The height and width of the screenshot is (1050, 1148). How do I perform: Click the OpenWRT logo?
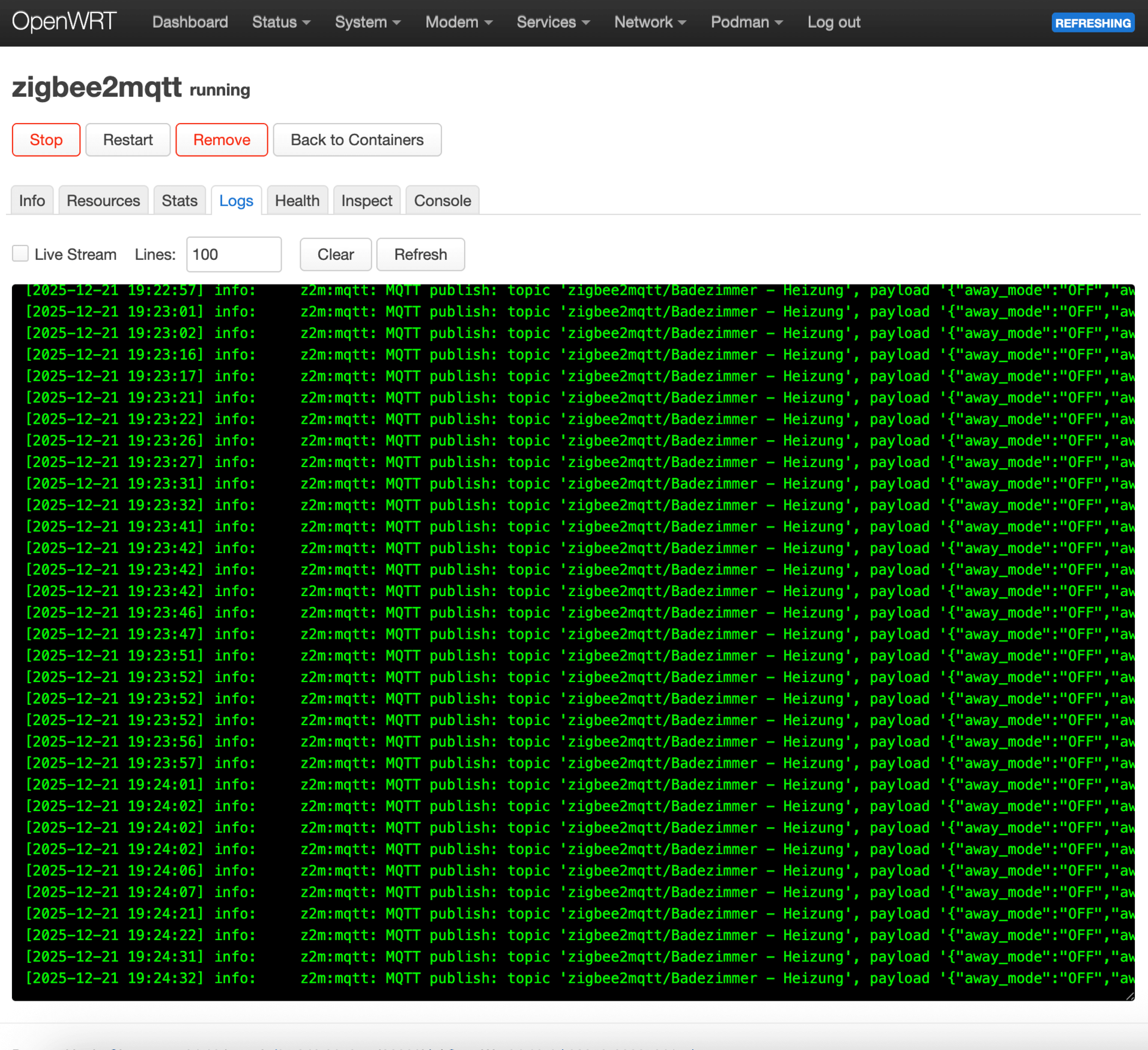(x=64, y=22)
